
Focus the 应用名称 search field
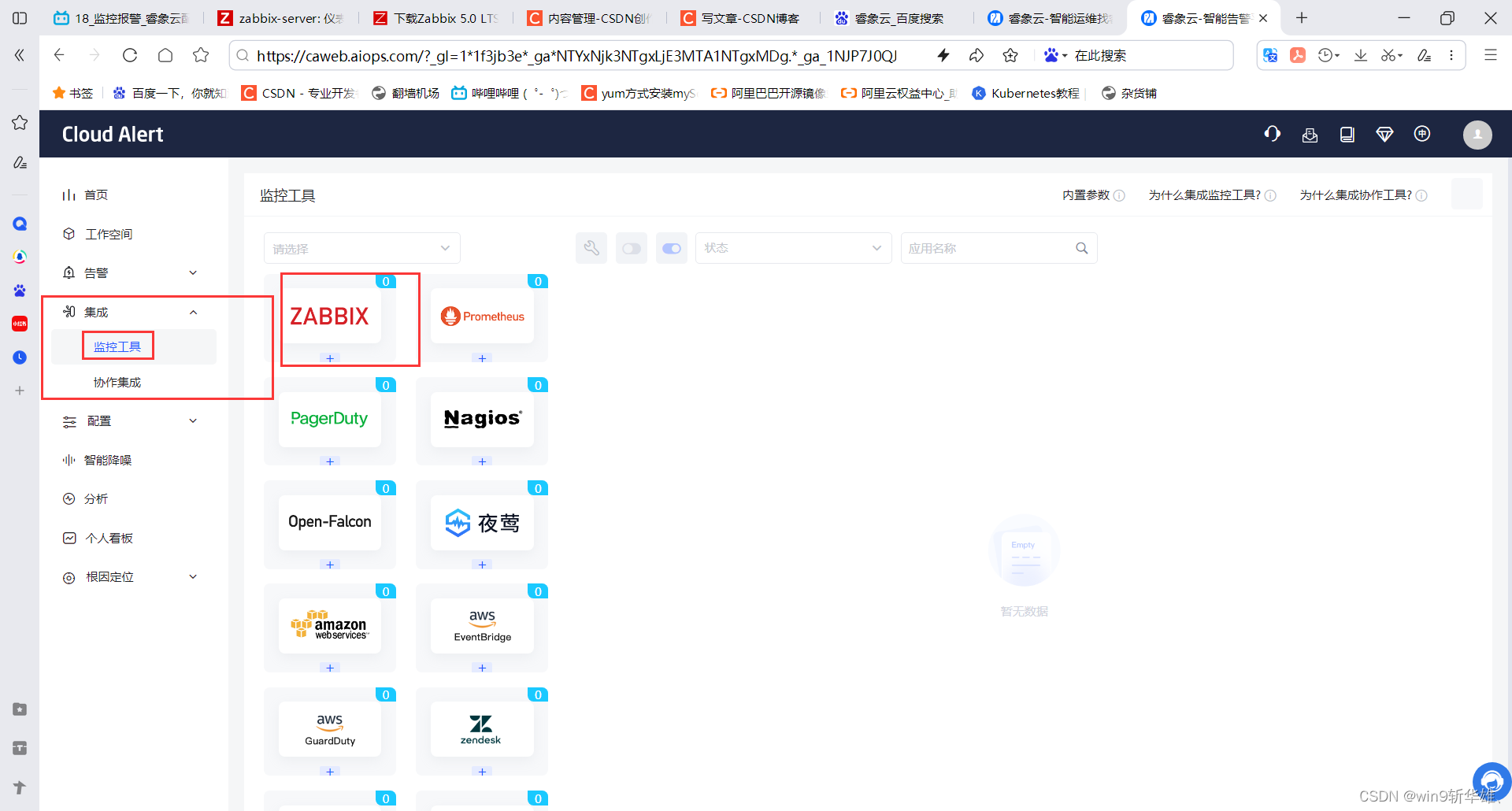(999, 248)
